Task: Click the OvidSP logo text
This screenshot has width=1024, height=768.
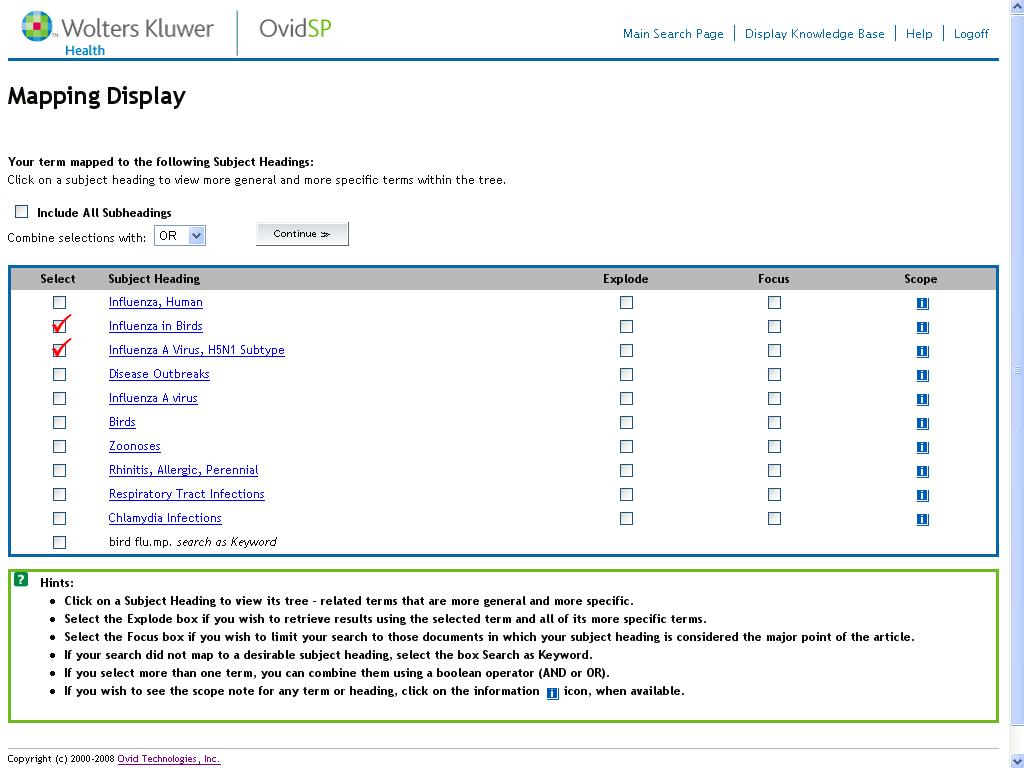Action: point(295,29)
